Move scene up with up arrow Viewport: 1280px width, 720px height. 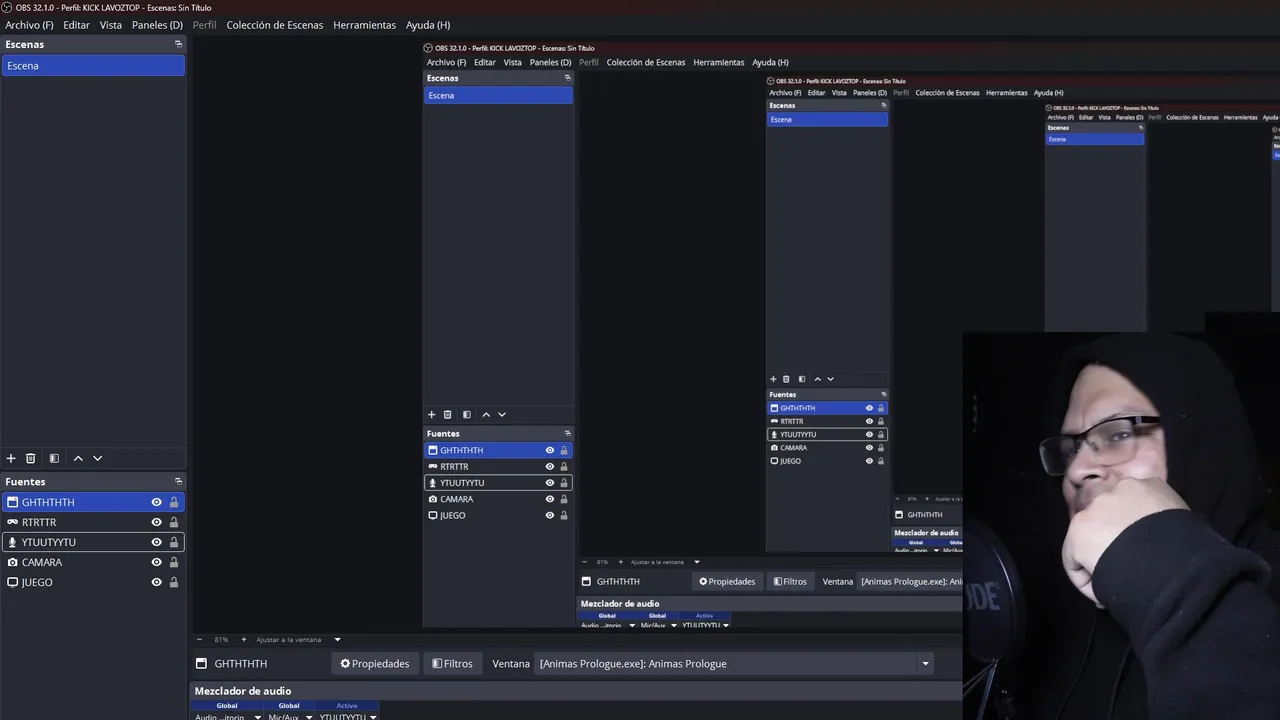tap(78, 458)
